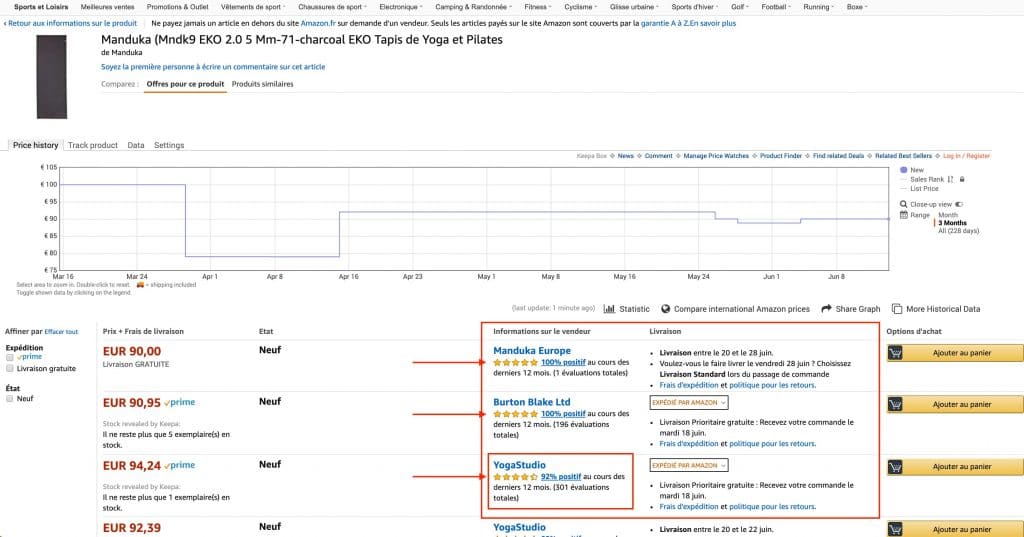Screen dimensions: 1024x537
Task: Enable the Livraison gratuite checkbox
Action: 10,368
